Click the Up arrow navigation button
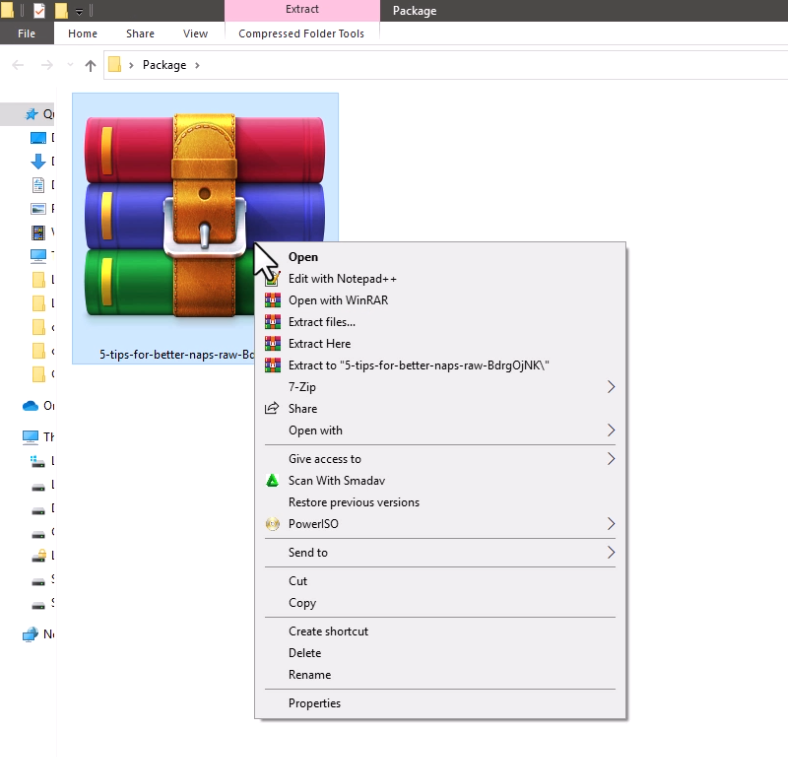The image size is (788, 757). coord(91,65)
